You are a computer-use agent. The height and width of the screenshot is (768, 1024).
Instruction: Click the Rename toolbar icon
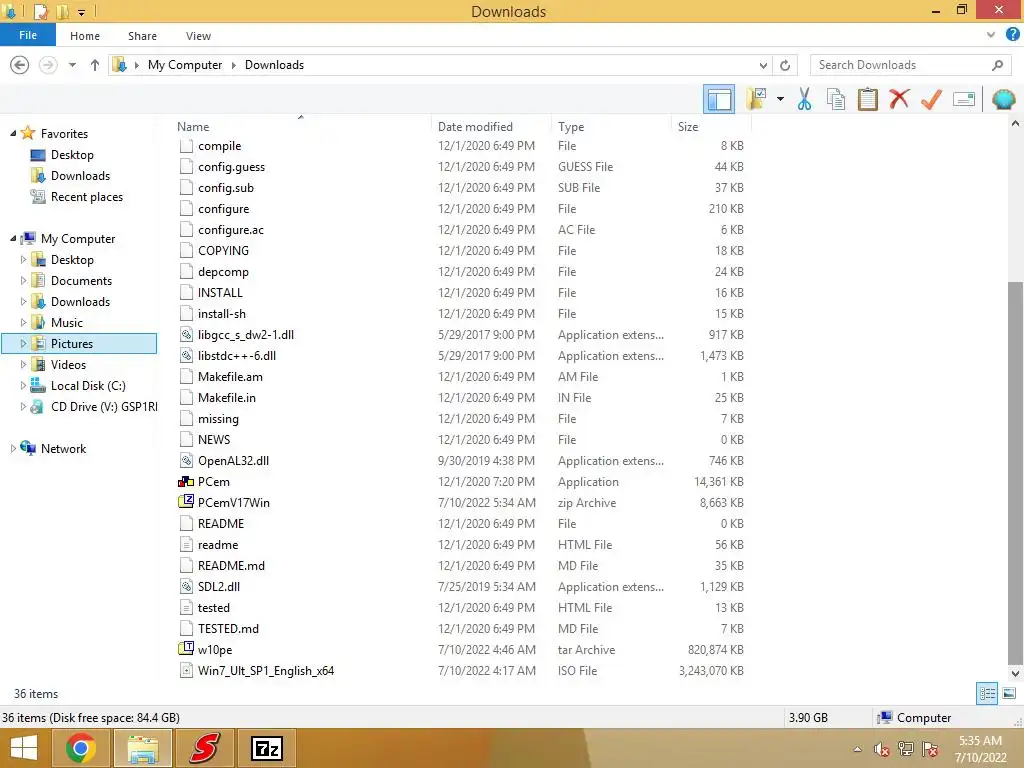point(964,99)
